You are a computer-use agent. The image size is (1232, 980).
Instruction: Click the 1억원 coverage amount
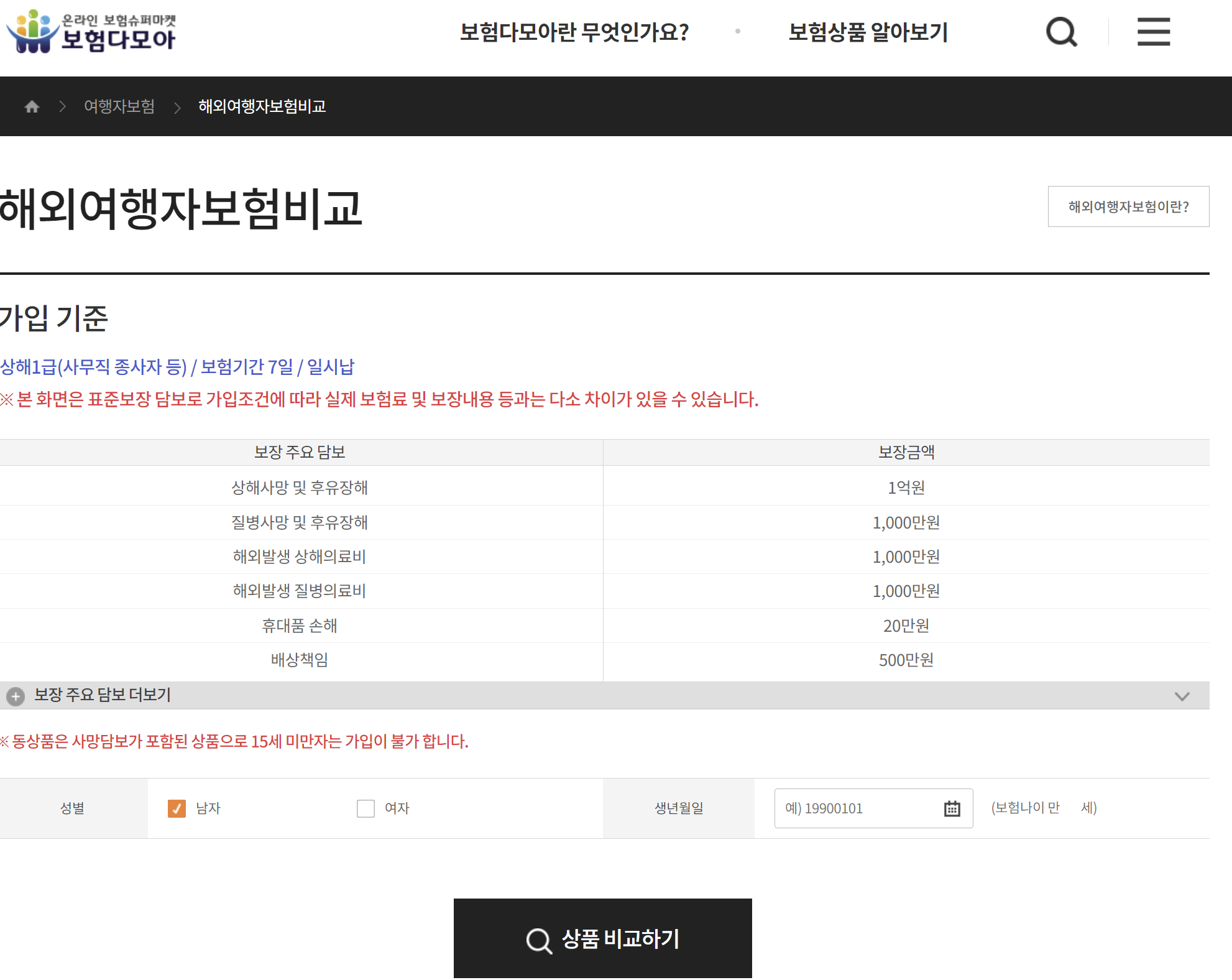906,488
